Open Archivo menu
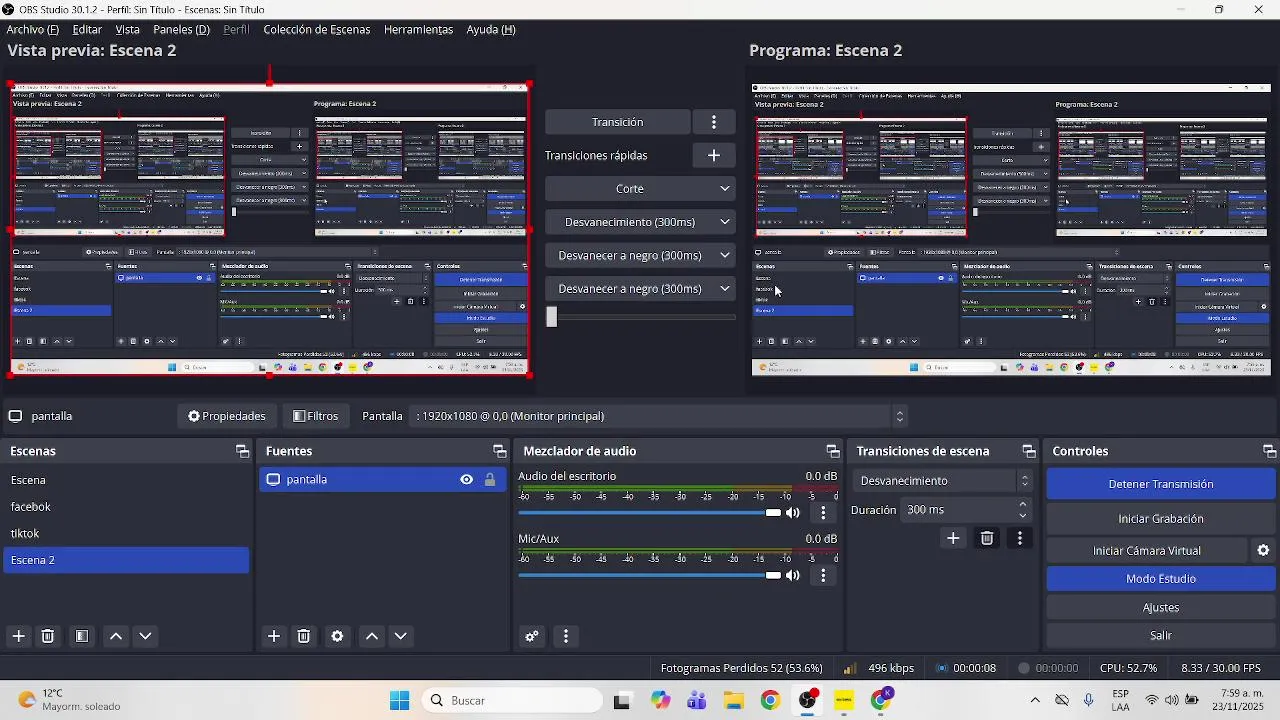 tap(32, 30)
